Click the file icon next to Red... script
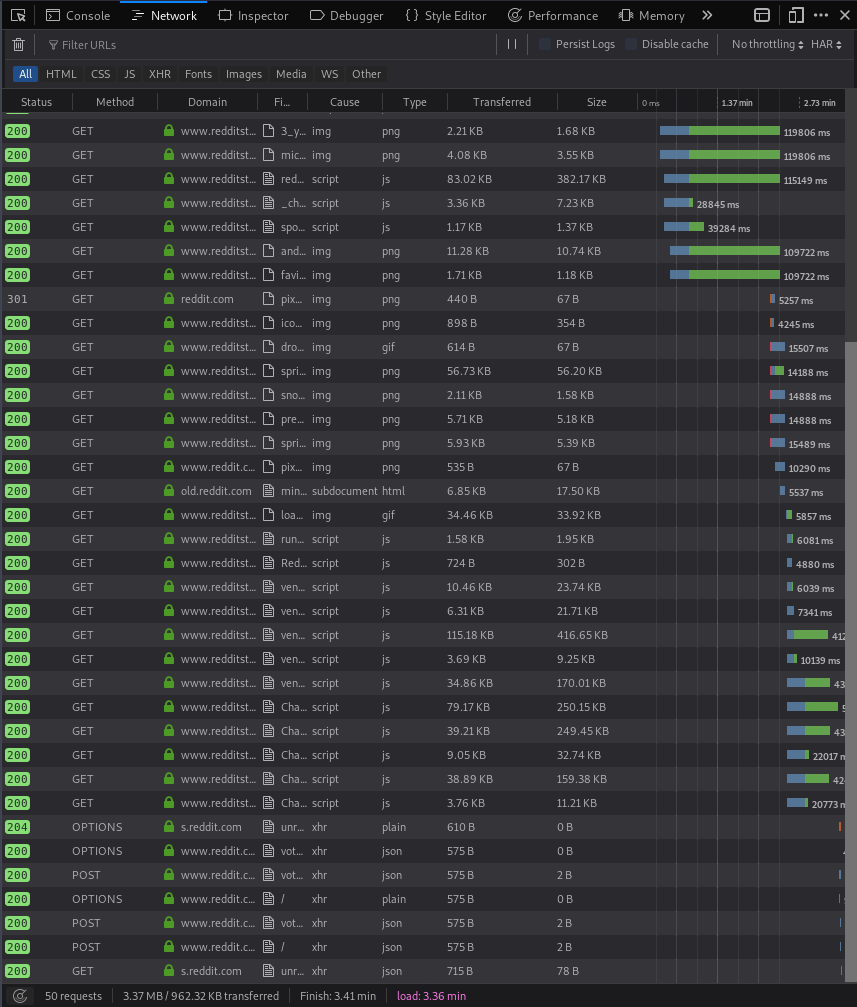 269,563
